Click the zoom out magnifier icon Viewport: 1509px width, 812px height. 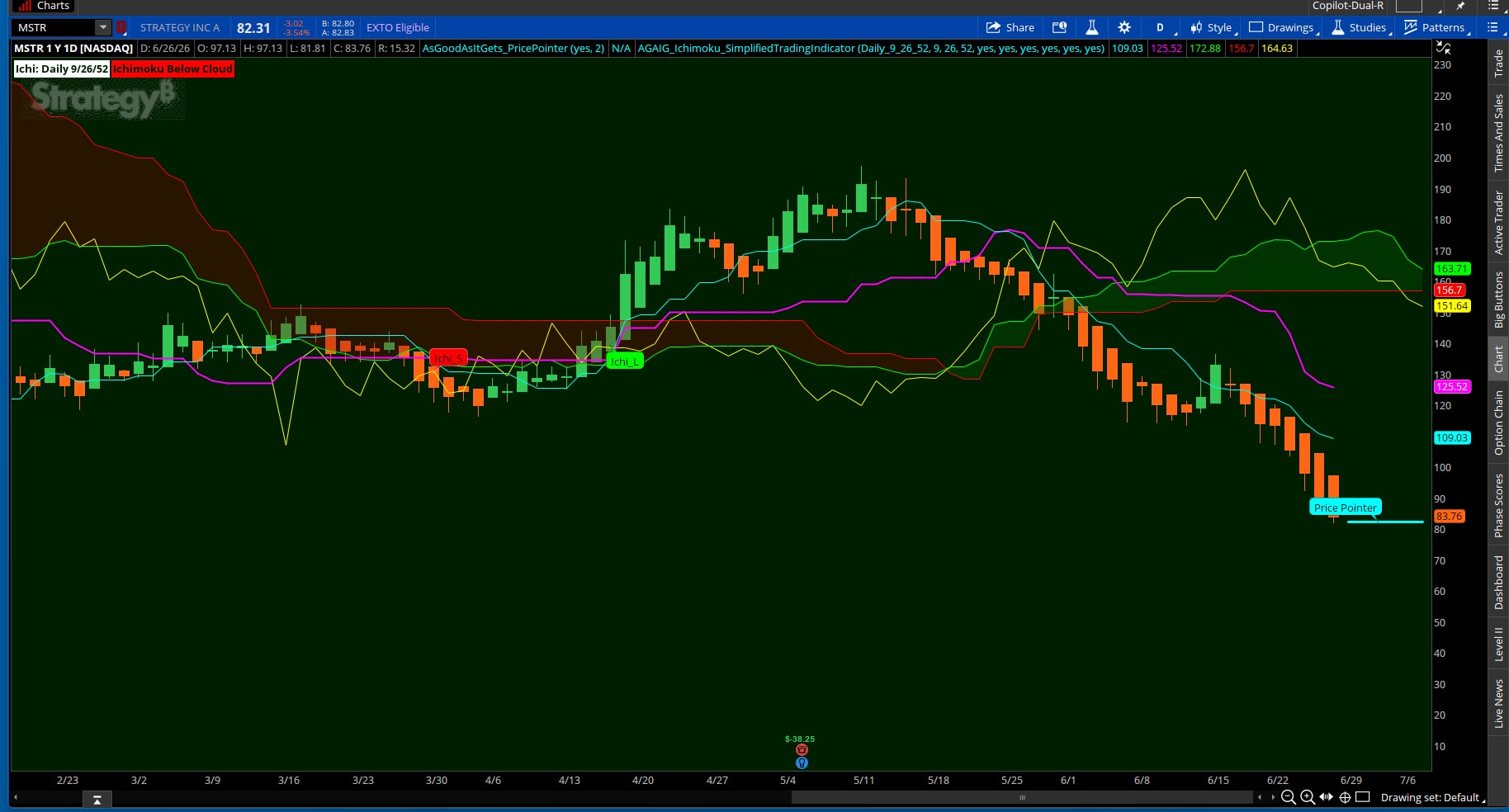coord(1288,797)
